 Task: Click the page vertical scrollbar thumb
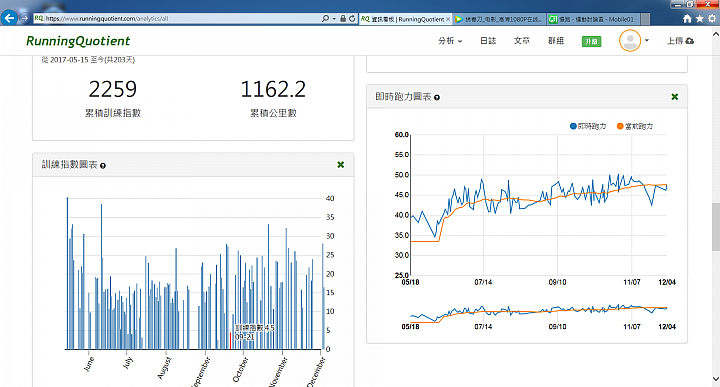pyautogui.click(x=716, y=227)
